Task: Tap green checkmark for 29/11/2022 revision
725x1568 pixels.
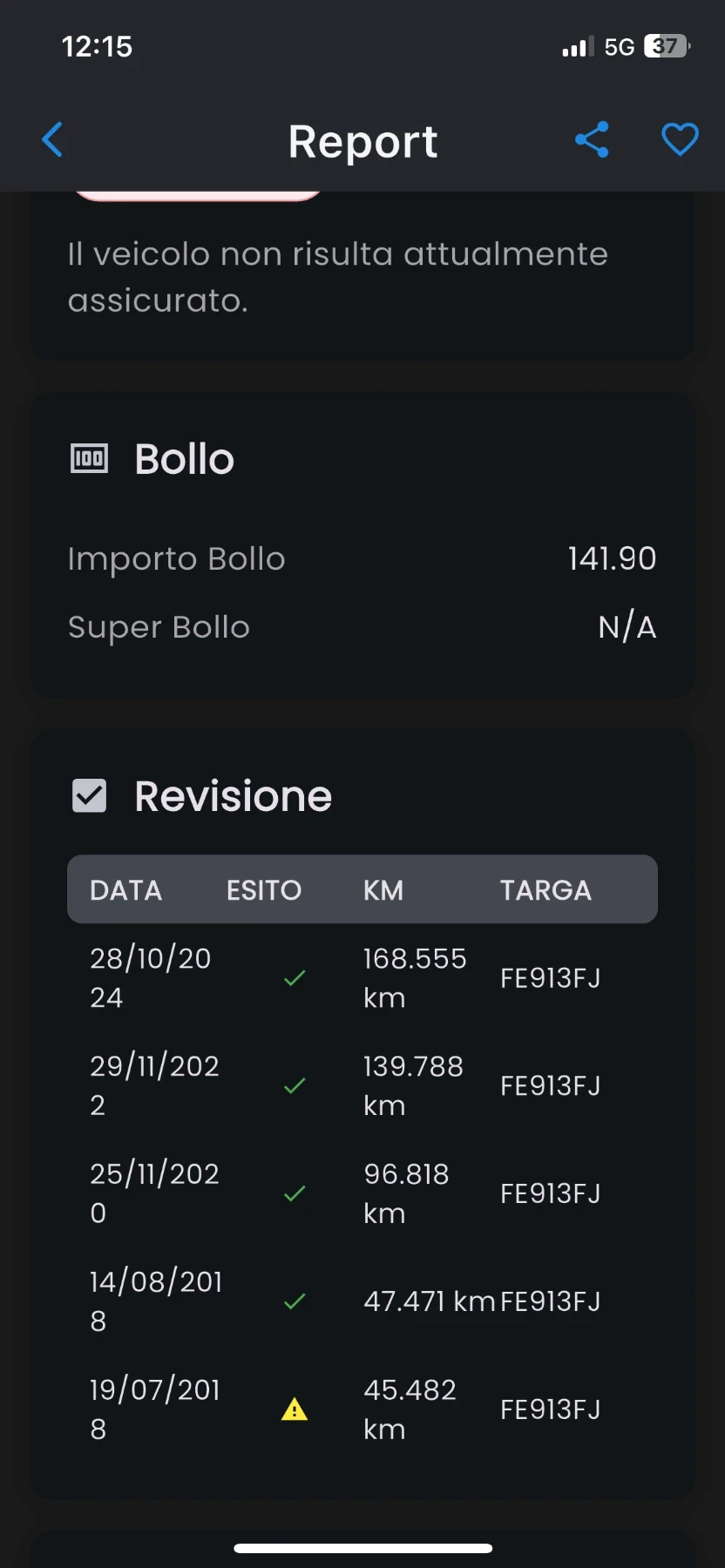Action: tap(295, 1085)
